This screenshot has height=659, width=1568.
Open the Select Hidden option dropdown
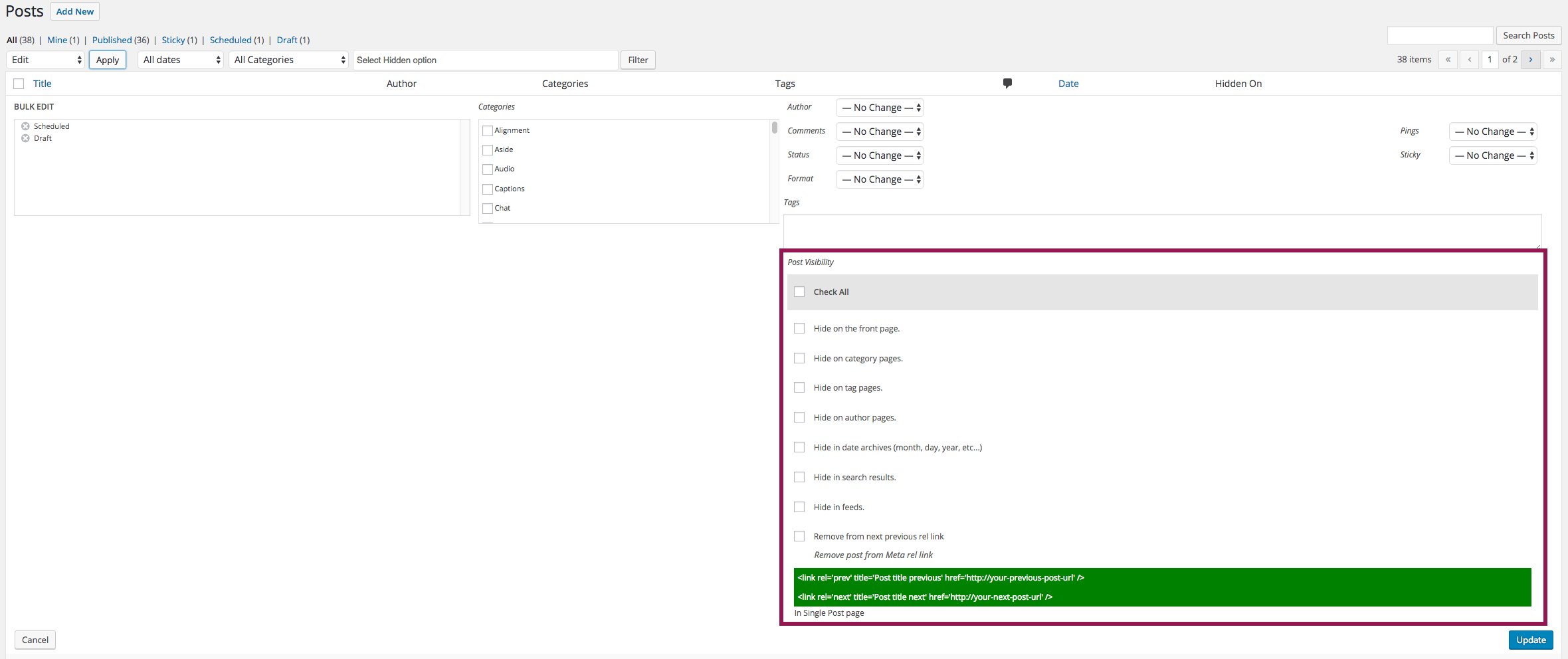[x=486, y=60]
